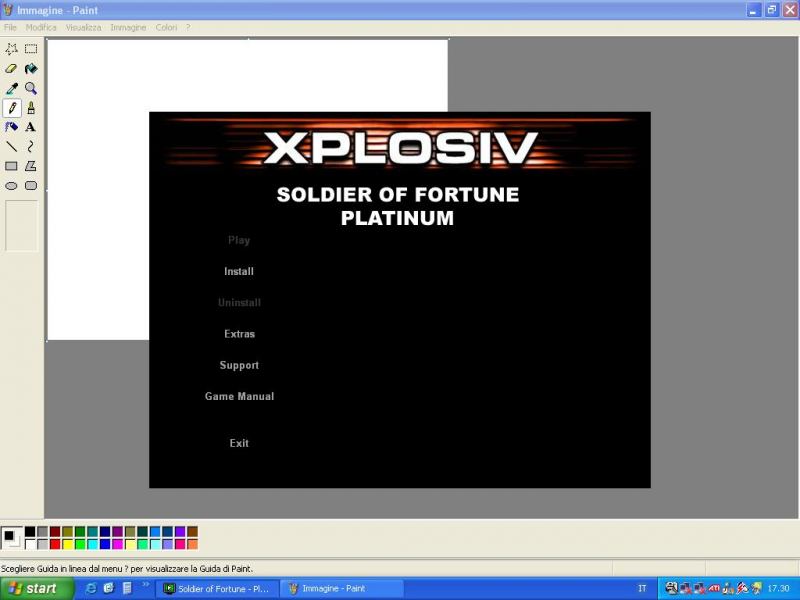Click the greyed-out Uninstall option
800x600 pixels.
[x=239, y=303]
